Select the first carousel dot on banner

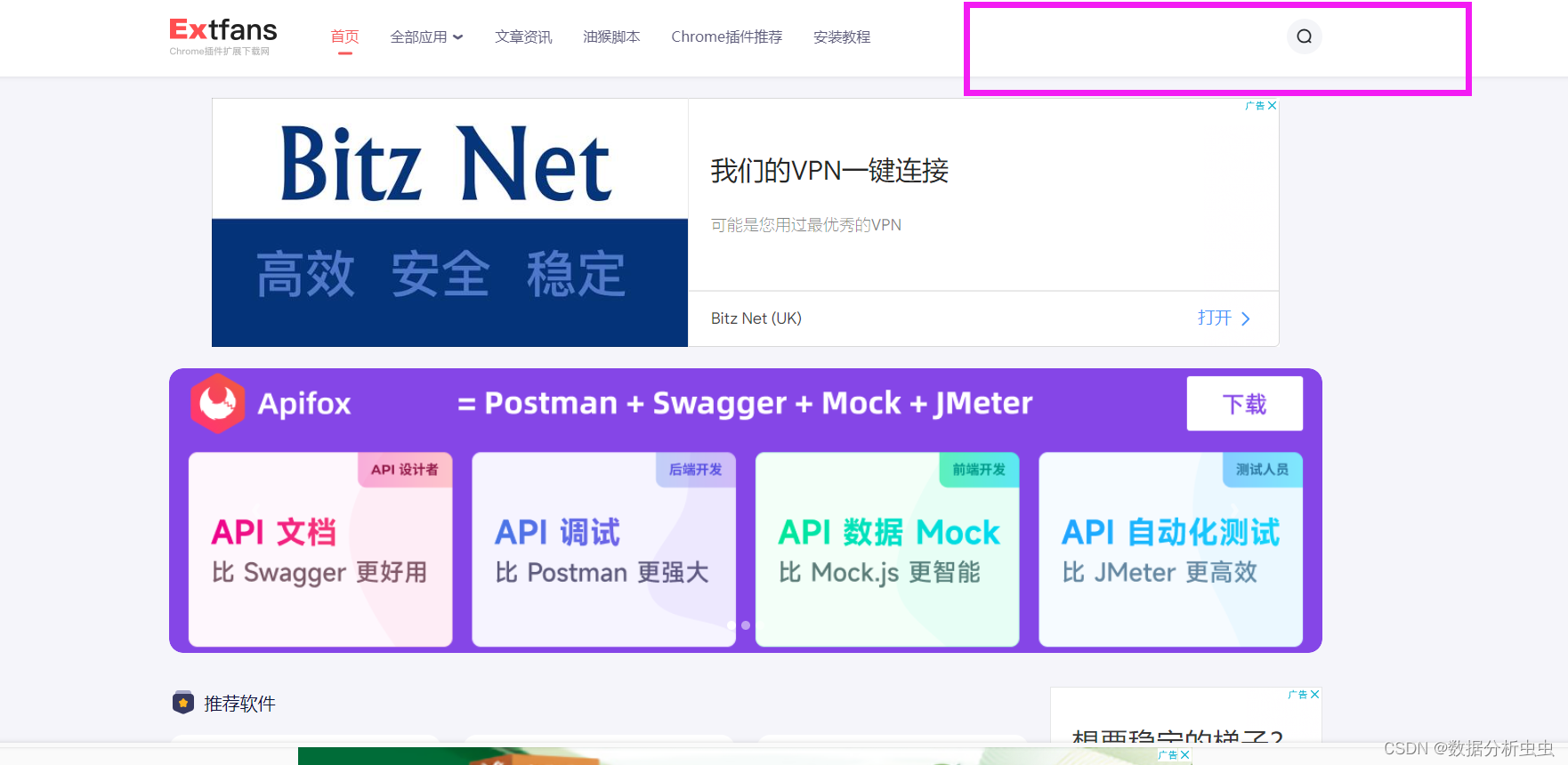click(x=731, y=625)
